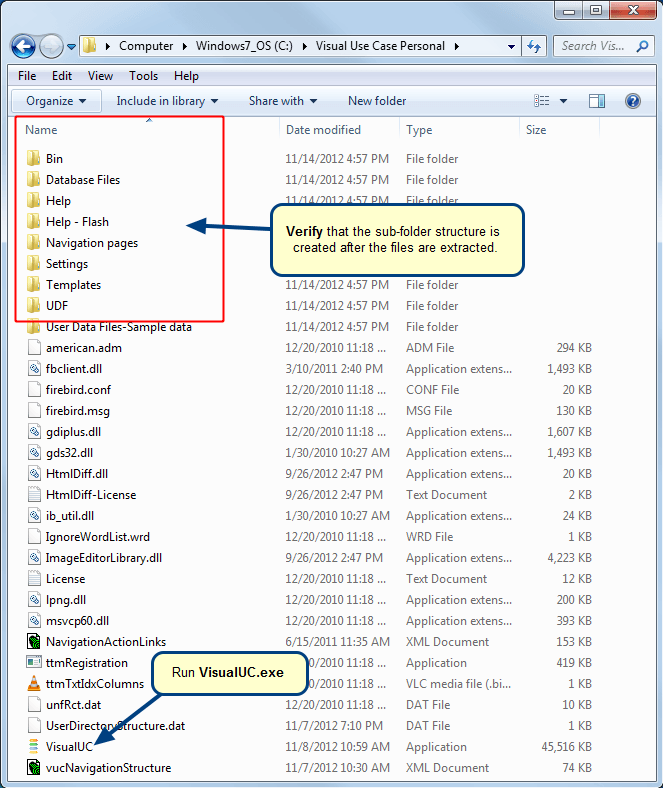
Task: Open the change view options dropdown arrow
Action: 563,101
